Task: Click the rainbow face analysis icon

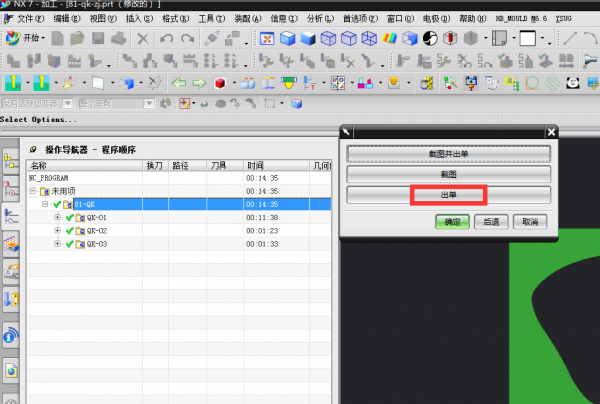Action: coord(390,38)
